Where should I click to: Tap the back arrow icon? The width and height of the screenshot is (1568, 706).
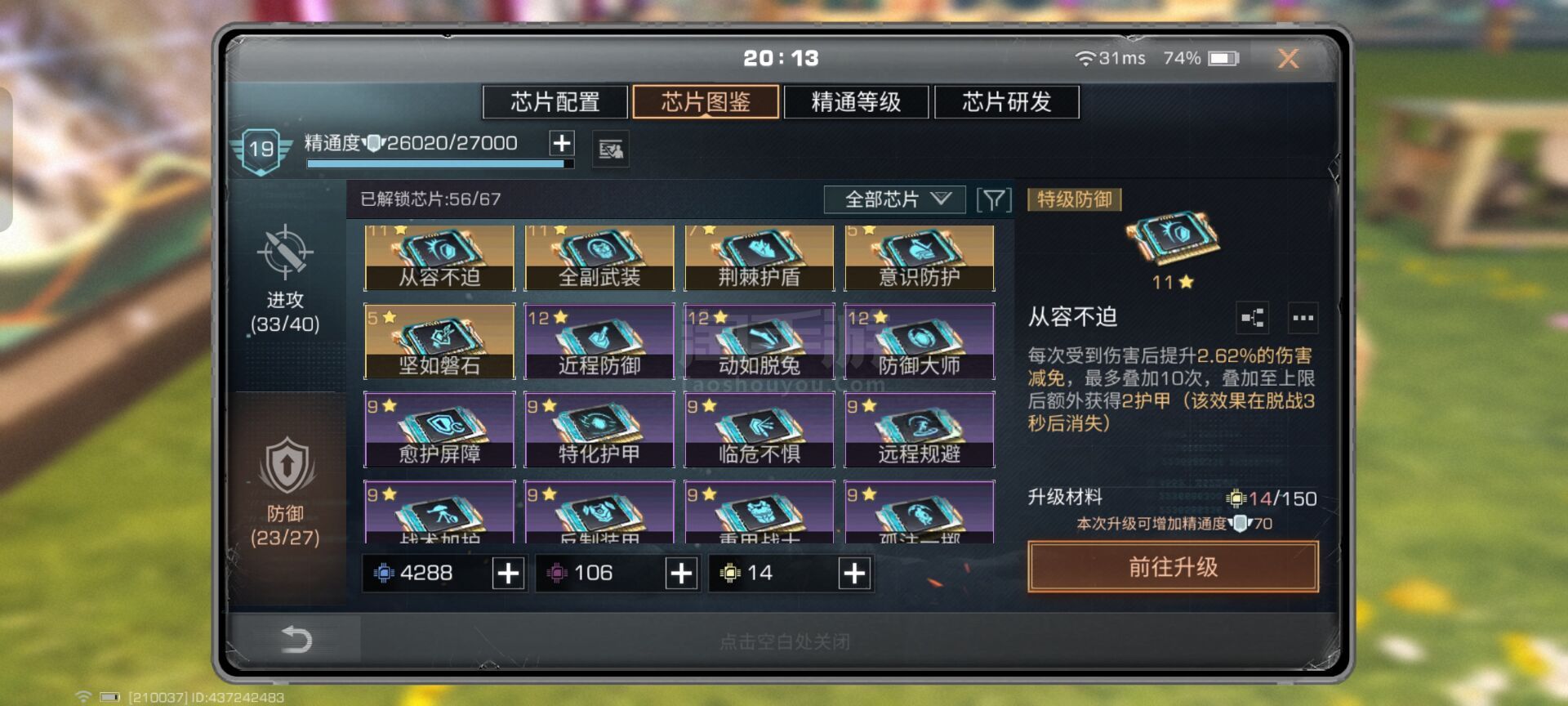click(296, 639)
